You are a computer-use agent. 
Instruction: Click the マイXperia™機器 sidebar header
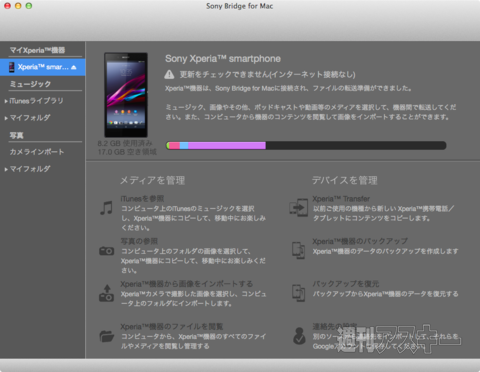37,50
